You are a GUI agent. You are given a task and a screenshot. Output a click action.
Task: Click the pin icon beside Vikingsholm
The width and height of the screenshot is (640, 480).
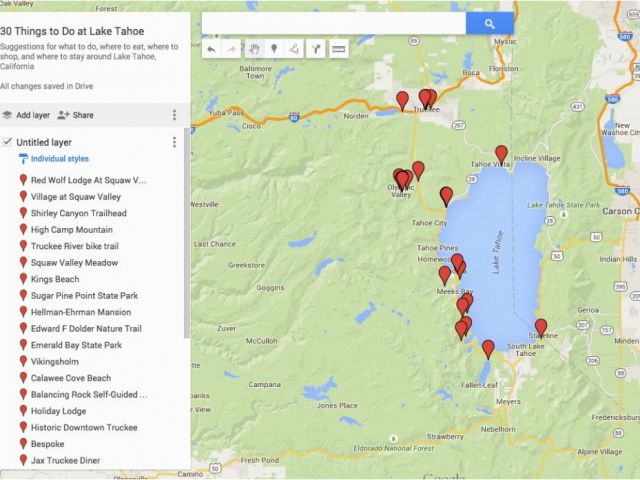(x=23, y=361)
